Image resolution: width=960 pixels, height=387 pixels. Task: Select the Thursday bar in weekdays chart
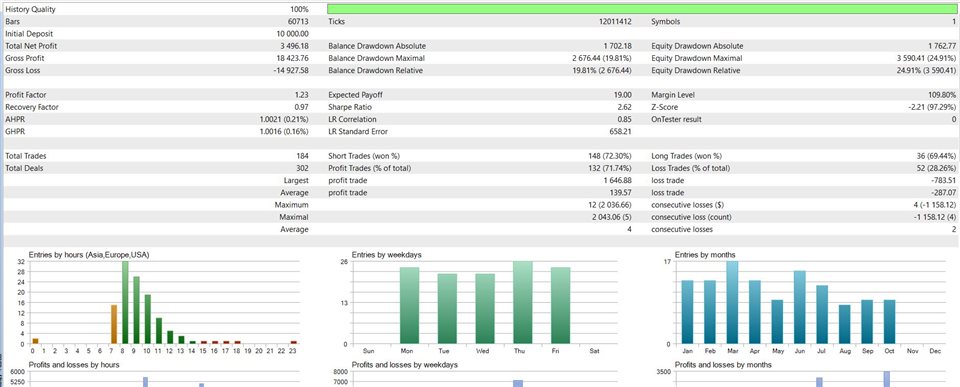[x=523, y=302]
